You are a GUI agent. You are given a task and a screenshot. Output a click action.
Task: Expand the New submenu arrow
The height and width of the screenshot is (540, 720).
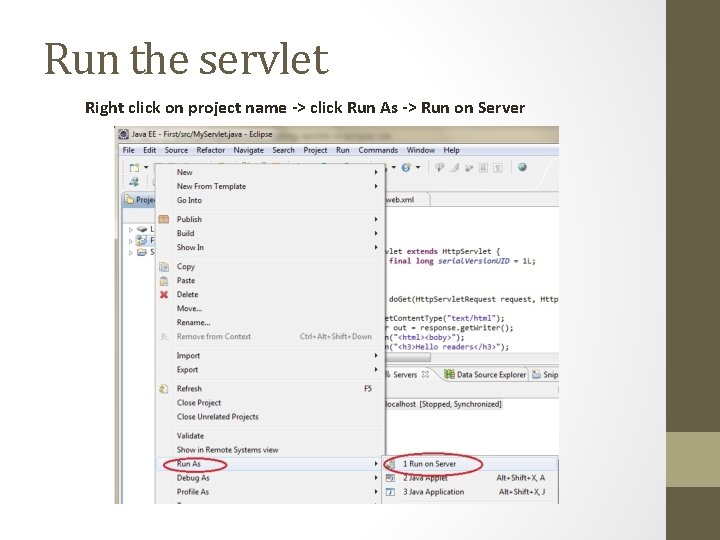tap(376, 172)
